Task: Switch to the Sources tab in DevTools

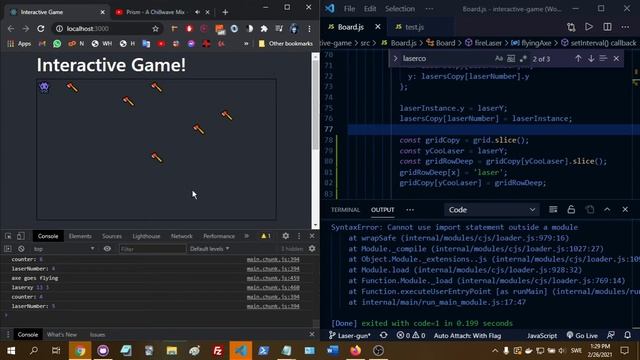Action: coord(112,236)
